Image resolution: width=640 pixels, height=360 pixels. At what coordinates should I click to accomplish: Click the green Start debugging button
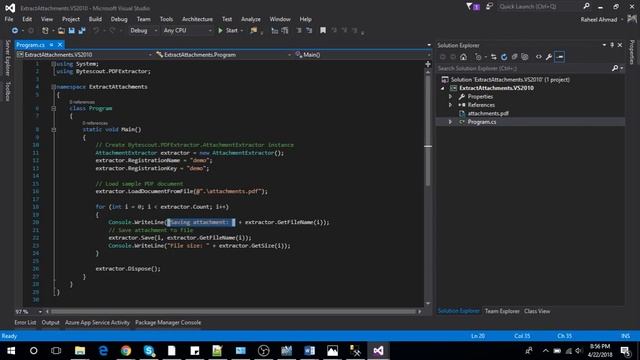tap(228, 31)
